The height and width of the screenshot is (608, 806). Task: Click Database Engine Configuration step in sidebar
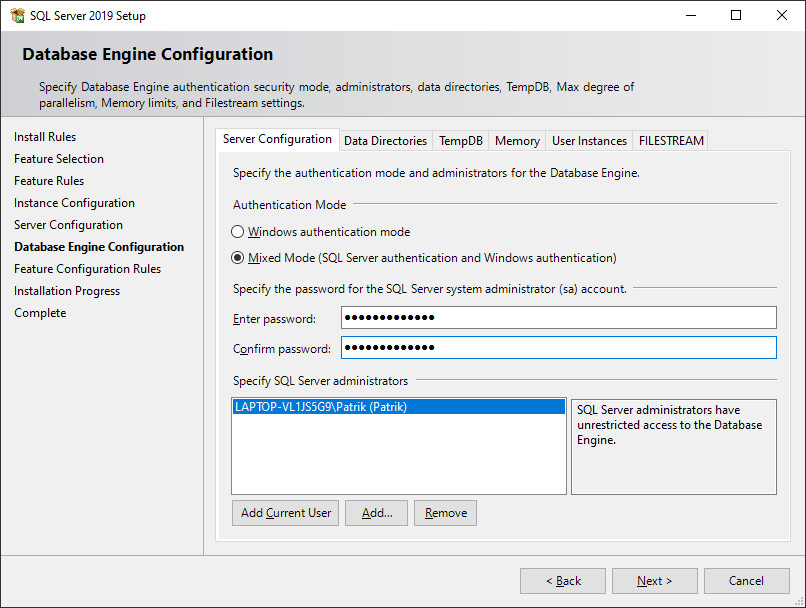[x=99, y=247]
